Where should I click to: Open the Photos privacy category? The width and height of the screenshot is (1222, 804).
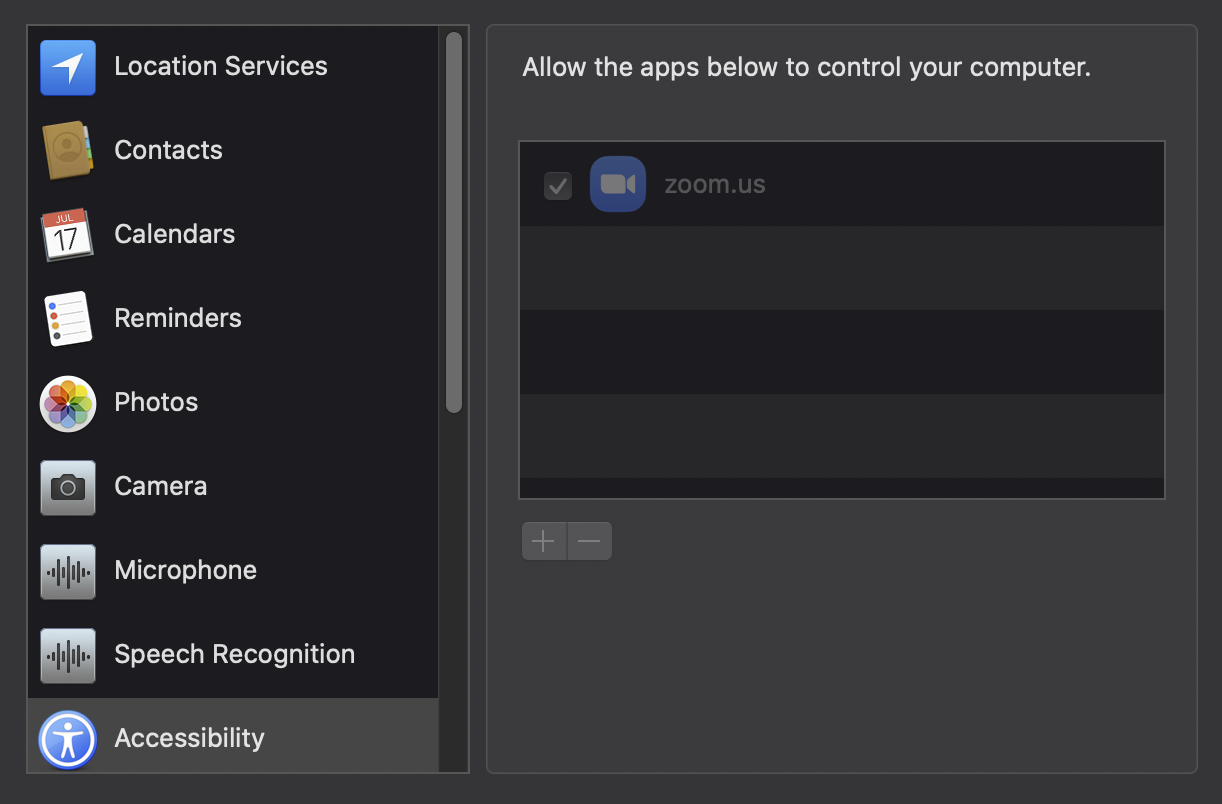pyautogui.click(x=157, y=402)
